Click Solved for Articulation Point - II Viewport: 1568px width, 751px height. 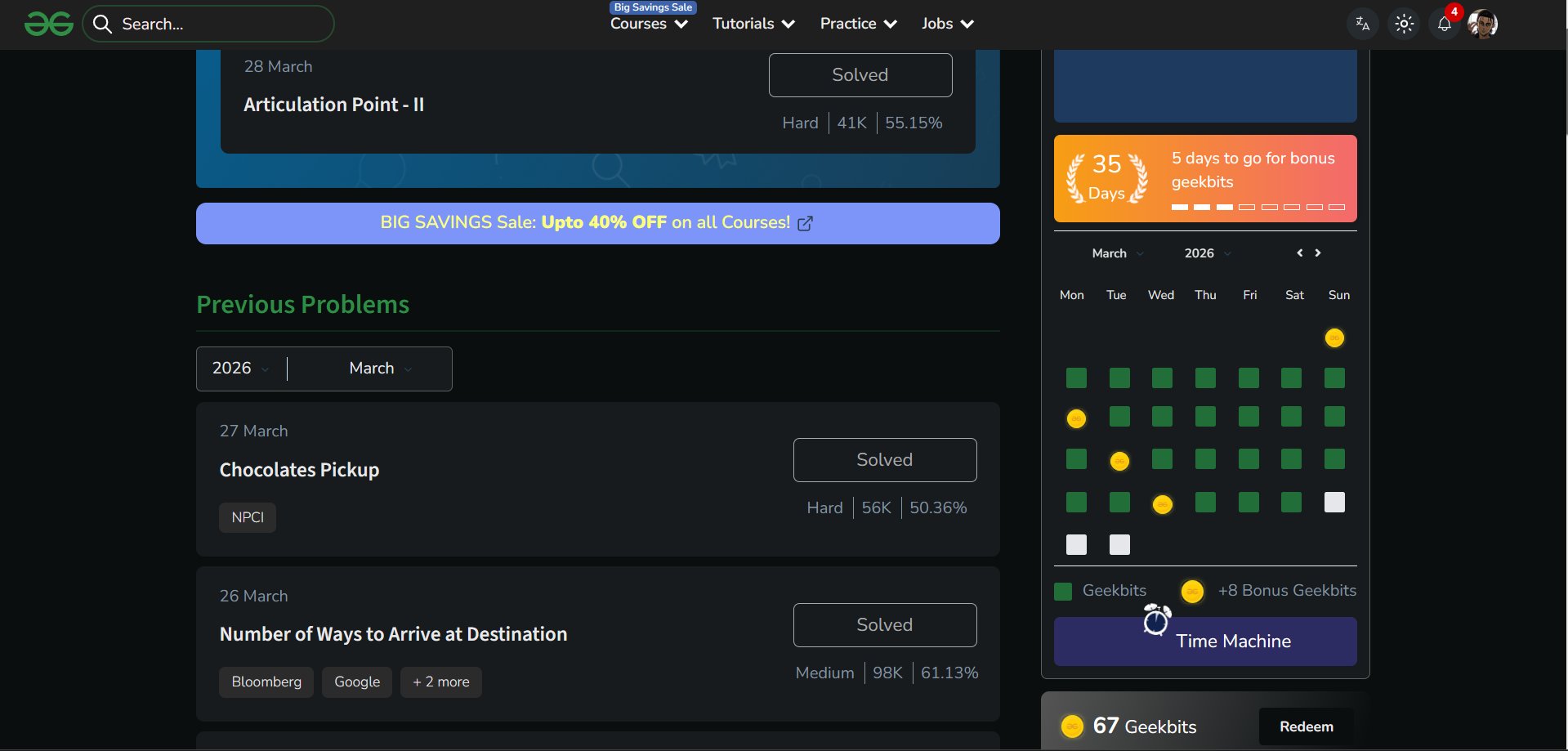[x=860, y=75]
